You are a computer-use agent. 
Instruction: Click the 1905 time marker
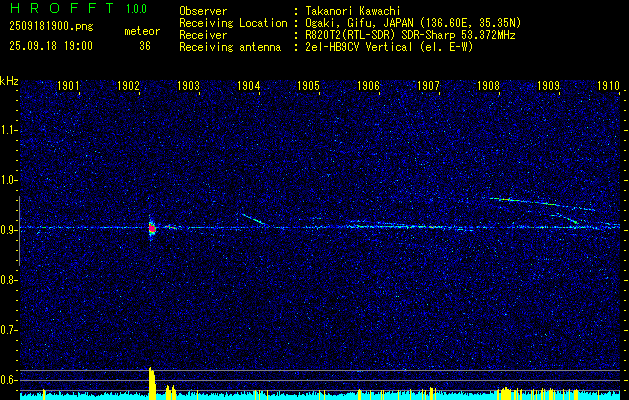tap(308, 86)
